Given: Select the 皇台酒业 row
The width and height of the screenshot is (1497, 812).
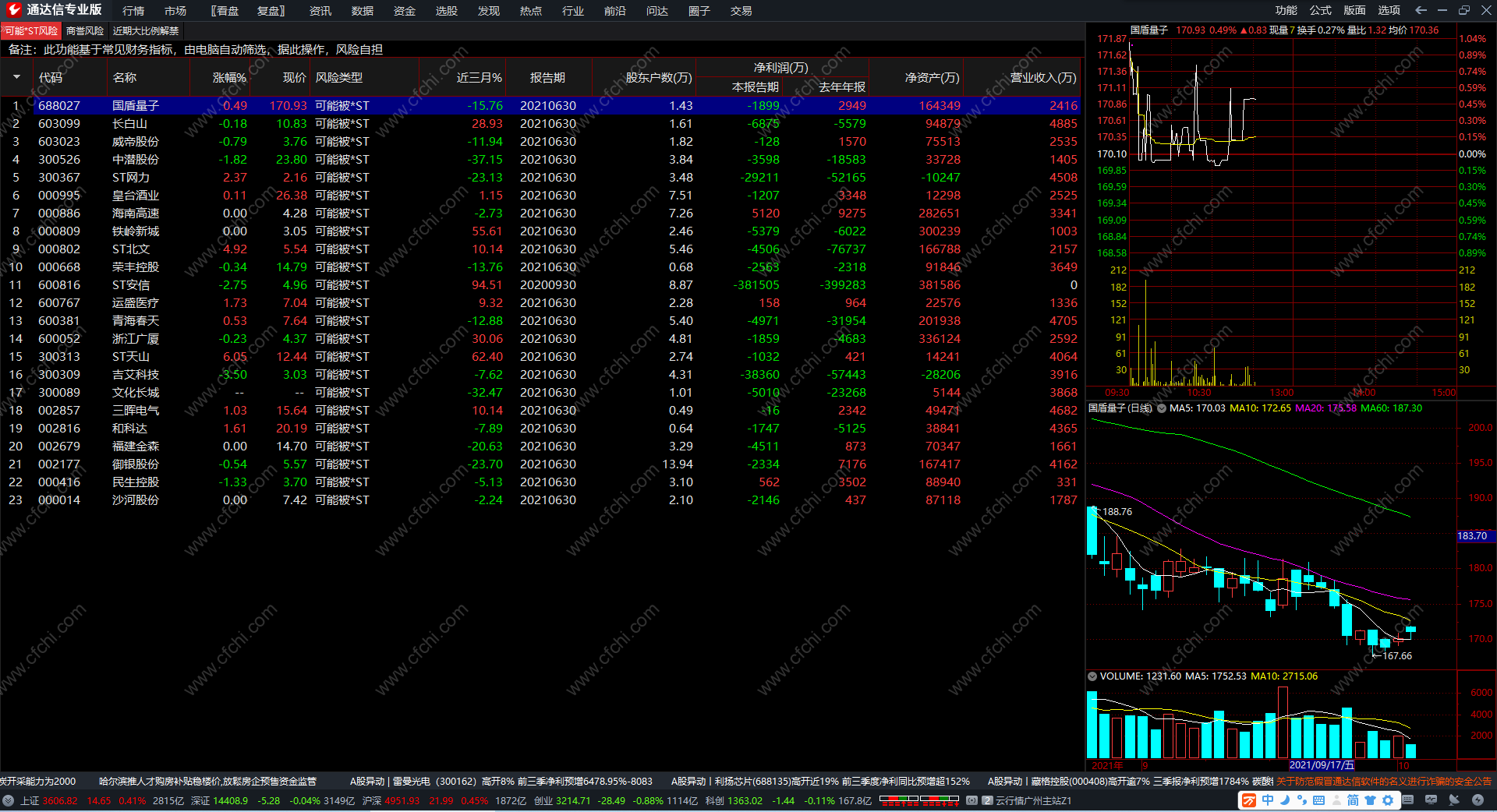Looking at the screenshot, I should (x=542, y=195).
